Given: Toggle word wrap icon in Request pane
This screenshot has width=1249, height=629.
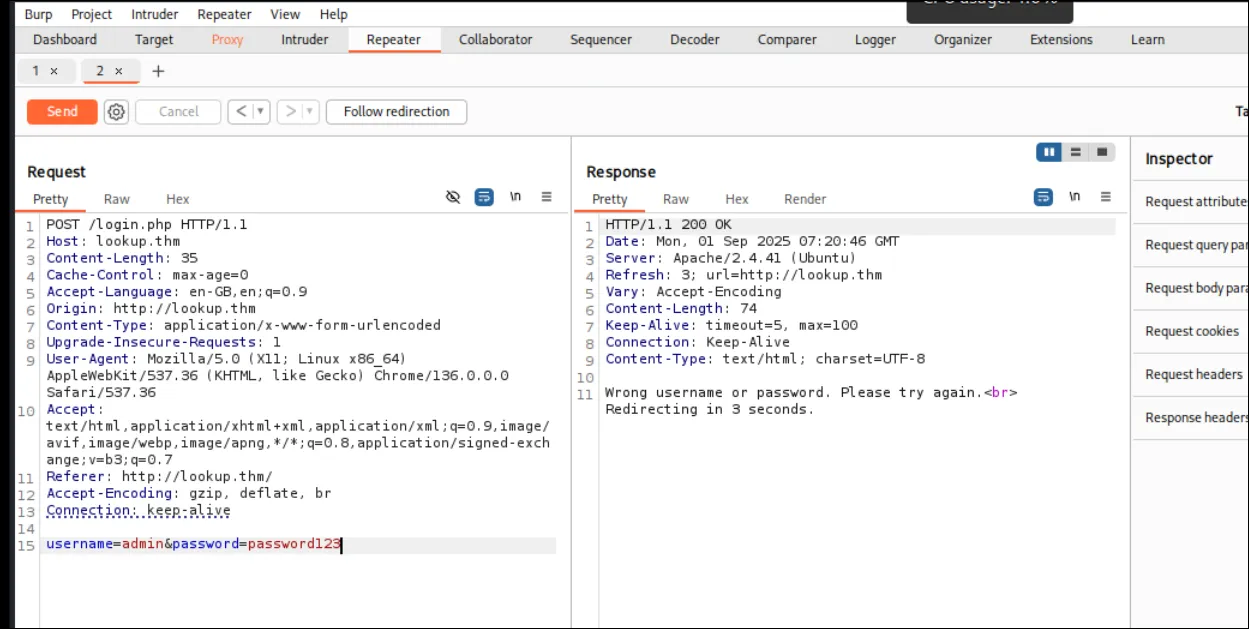Looking at the screenshot, I should [x=484, y=197].
